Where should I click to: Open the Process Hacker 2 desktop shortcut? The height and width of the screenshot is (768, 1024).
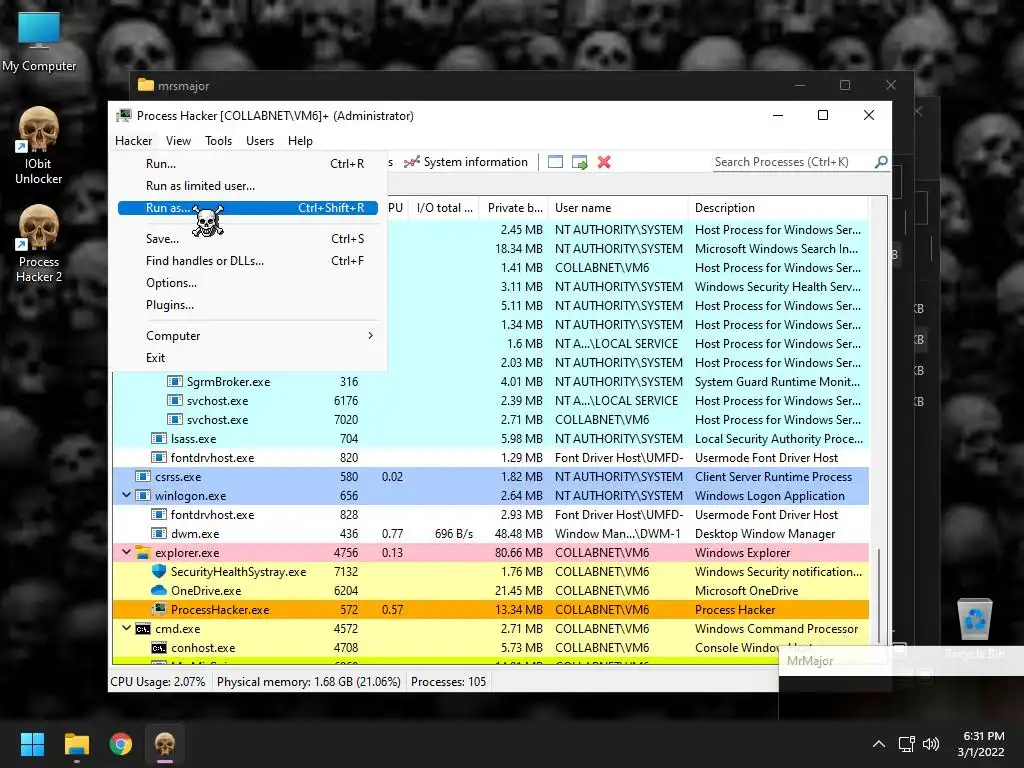pos(39,243)
